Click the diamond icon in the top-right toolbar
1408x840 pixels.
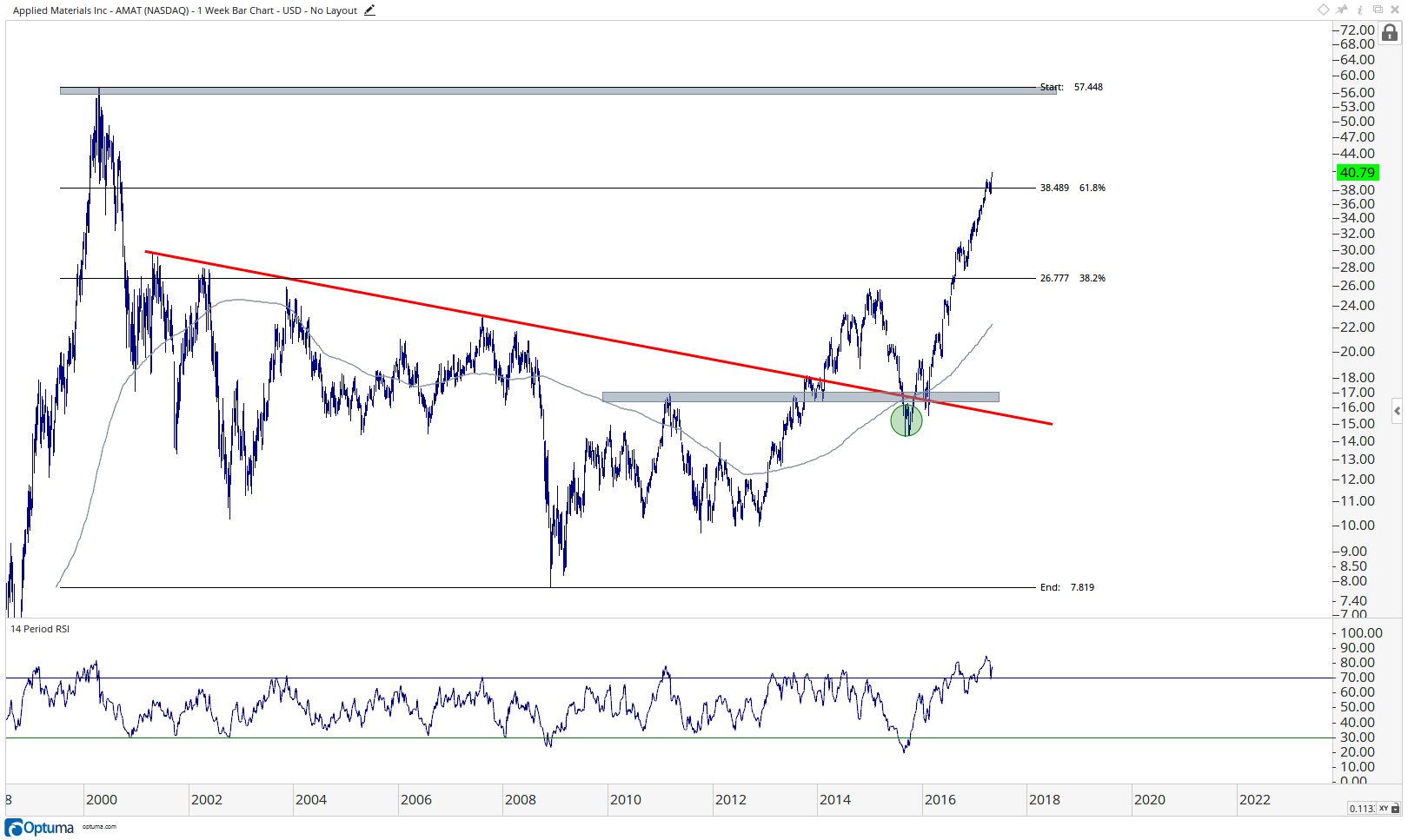click(1324, 10)
